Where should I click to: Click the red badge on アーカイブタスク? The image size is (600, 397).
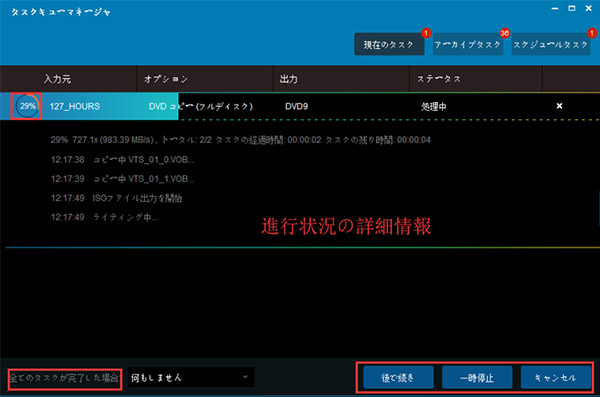pyautogui.click(x=504, y=33)
